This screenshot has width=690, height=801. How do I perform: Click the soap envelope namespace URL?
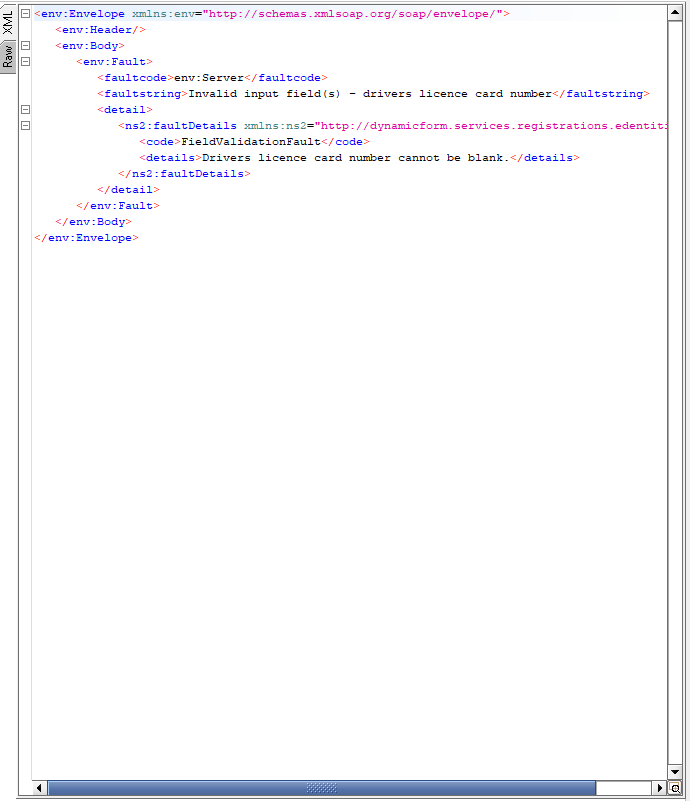tap(352, 14)
